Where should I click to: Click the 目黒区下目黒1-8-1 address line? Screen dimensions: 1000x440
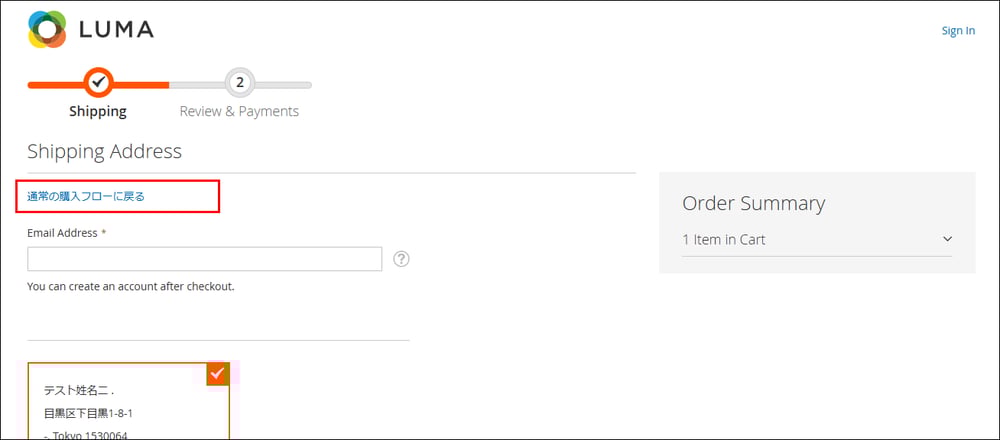coord(88,413)
